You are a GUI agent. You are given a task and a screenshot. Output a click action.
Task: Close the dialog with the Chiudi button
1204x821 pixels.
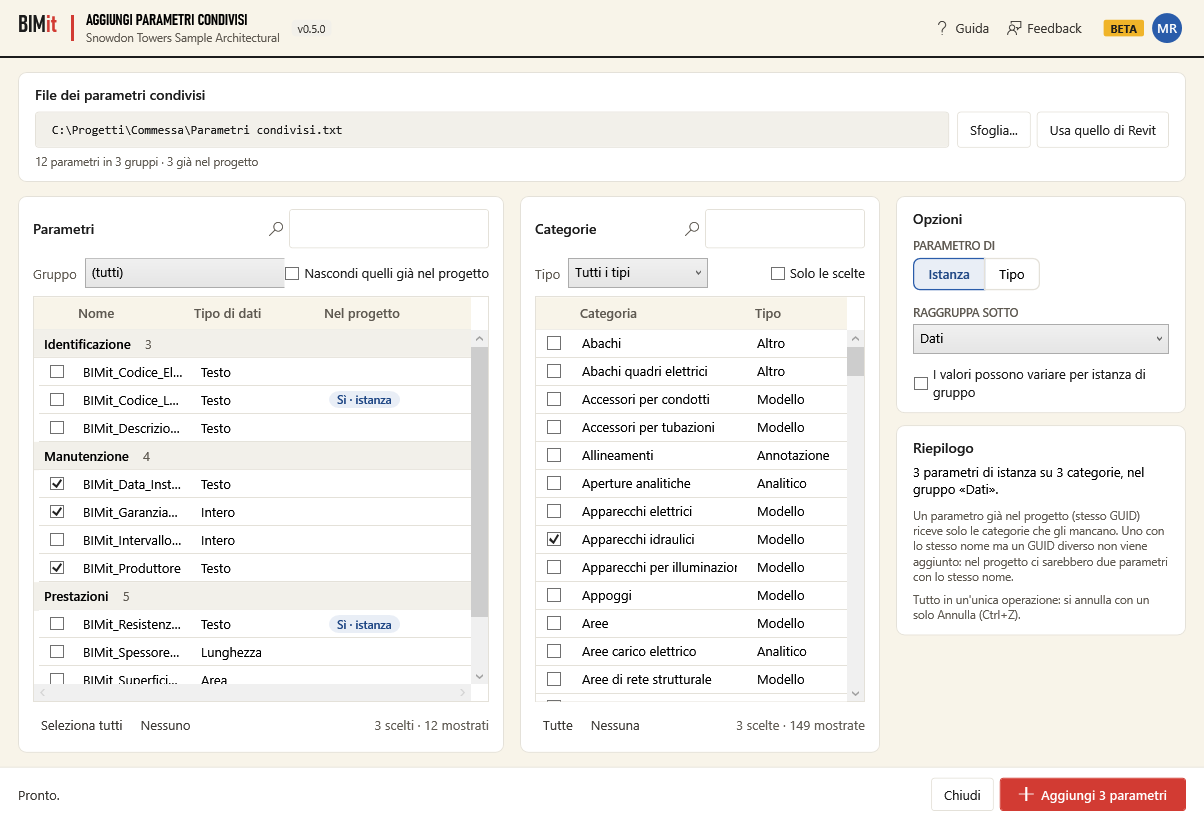(x=962, y=796)
